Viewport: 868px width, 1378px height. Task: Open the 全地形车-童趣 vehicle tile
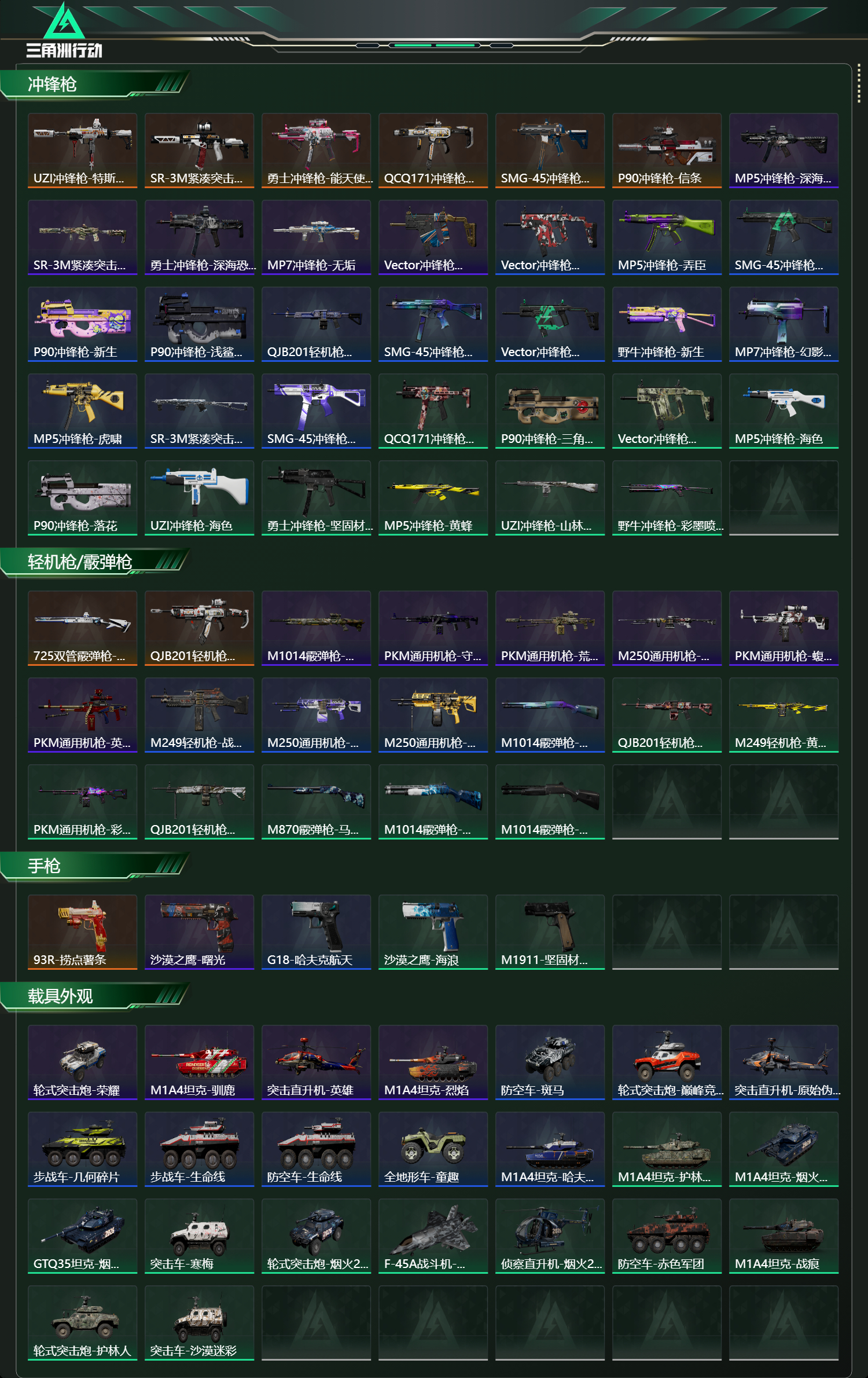(x=433, y=1149)
